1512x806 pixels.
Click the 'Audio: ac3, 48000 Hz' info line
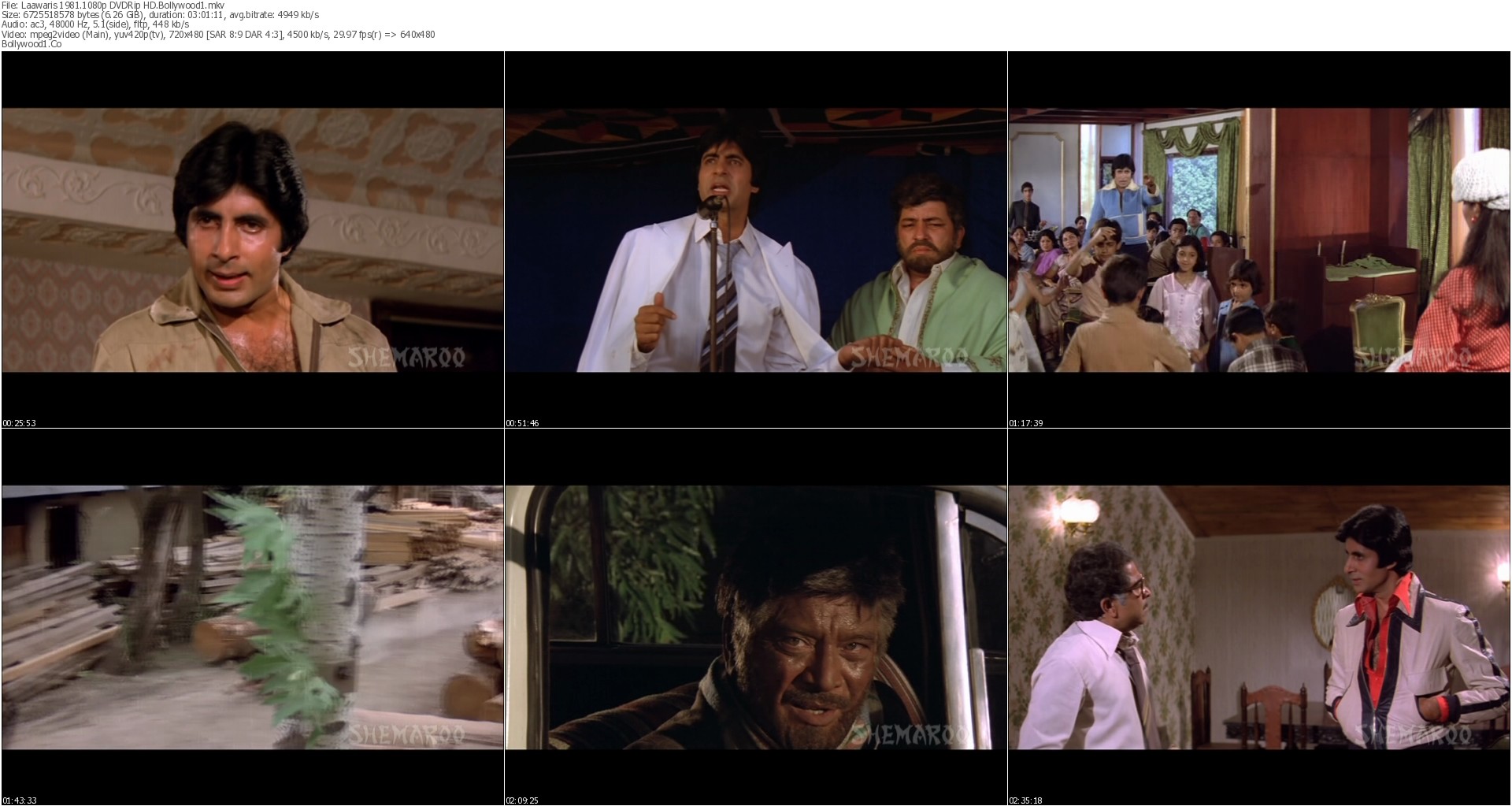pyautogui.click(x=95, y=24)
